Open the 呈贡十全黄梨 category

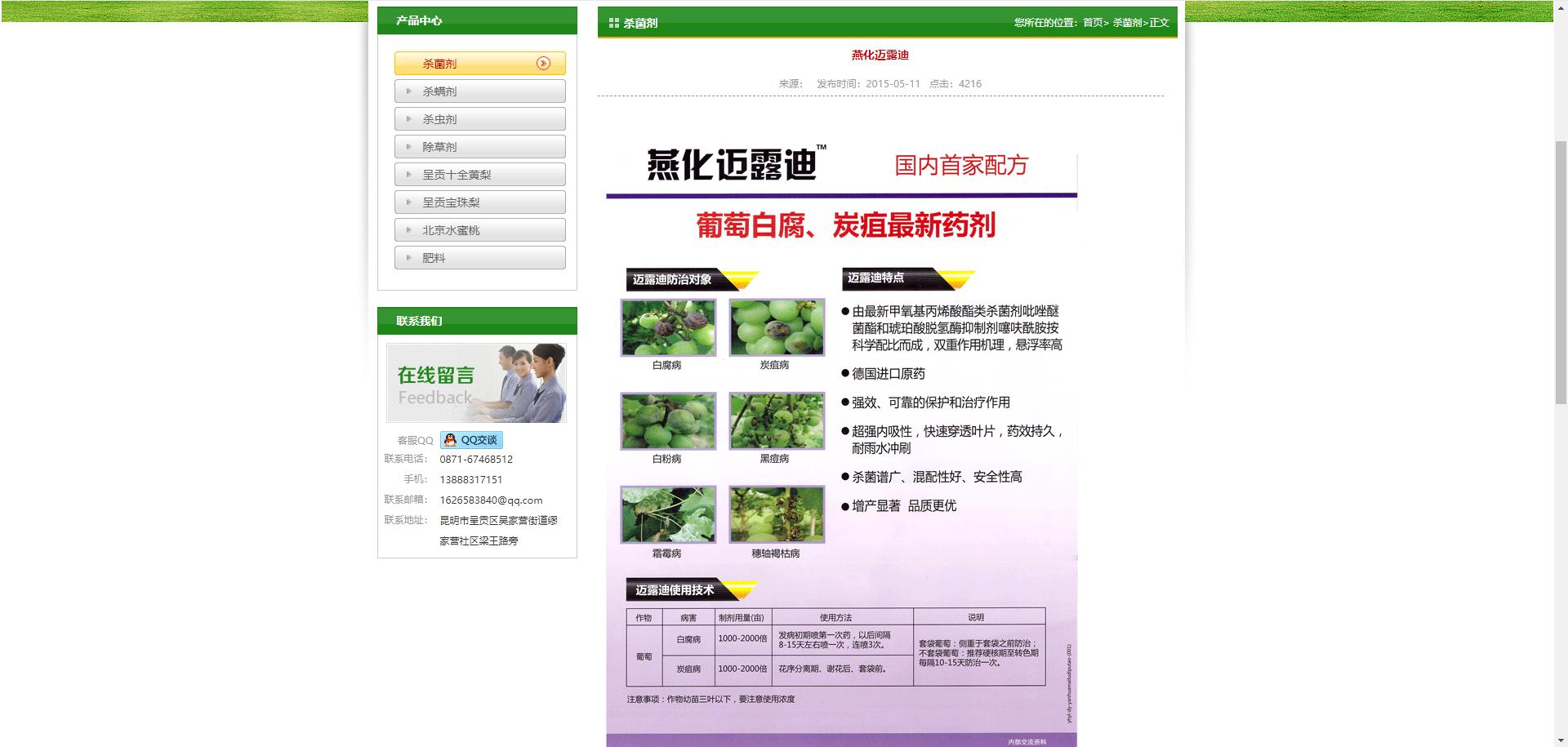click(479, 175)
